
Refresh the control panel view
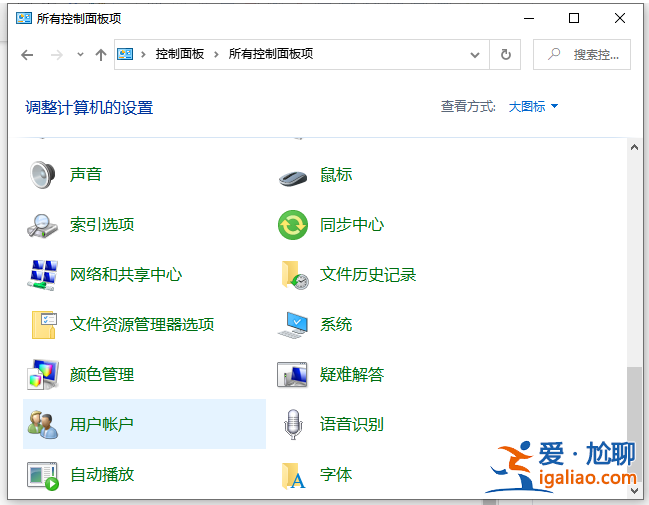[x=505, y=55]
